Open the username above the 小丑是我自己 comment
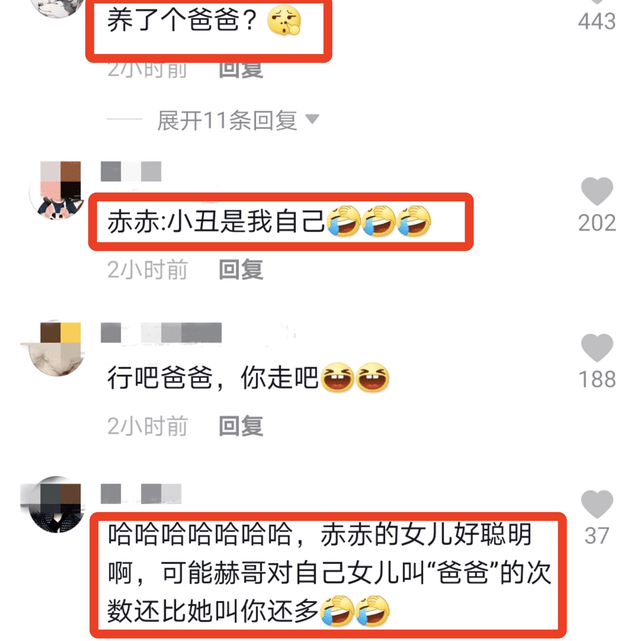Viewport: 640px width, 641px height. (x=131, y=171)
